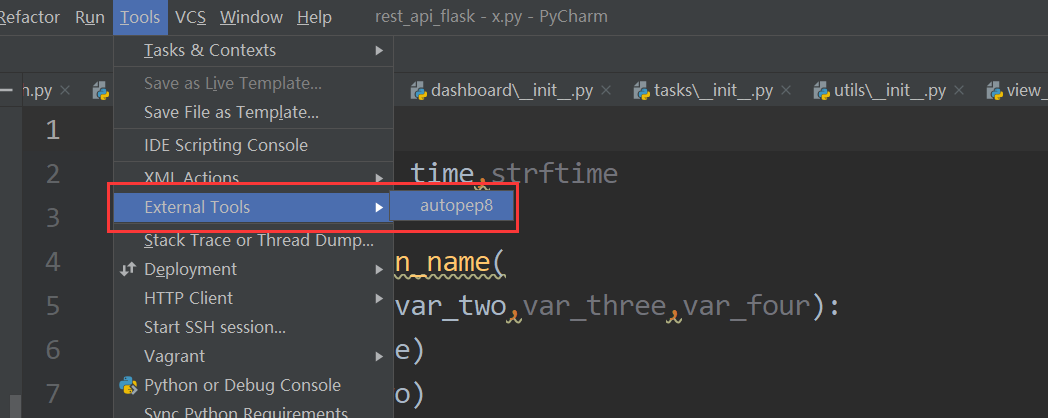This screenshot has height=418, width=1048.
Task: Open the XML Actions submenu
Action: (253, 178)
